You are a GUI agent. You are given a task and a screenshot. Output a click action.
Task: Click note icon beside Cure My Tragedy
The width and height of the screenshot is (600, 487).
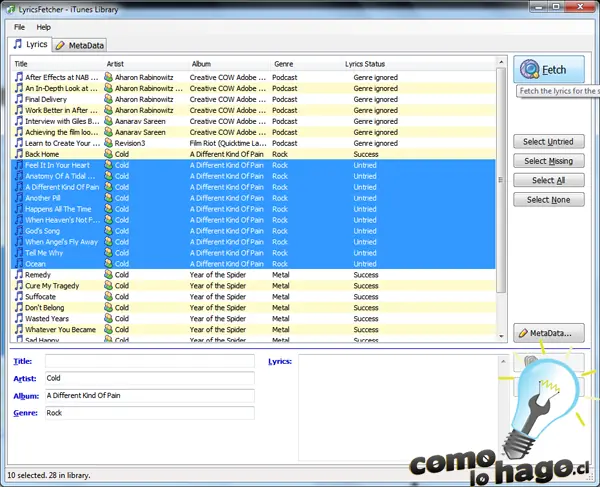[x=19, y=285]
